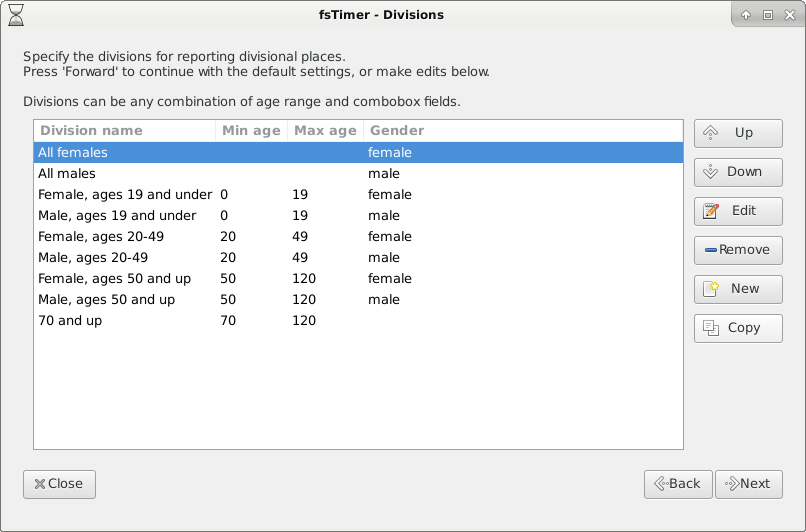The width and height of the screenshot is (806, 532).
Task: Copy the selected division
Action: click(x=738, y=328)
